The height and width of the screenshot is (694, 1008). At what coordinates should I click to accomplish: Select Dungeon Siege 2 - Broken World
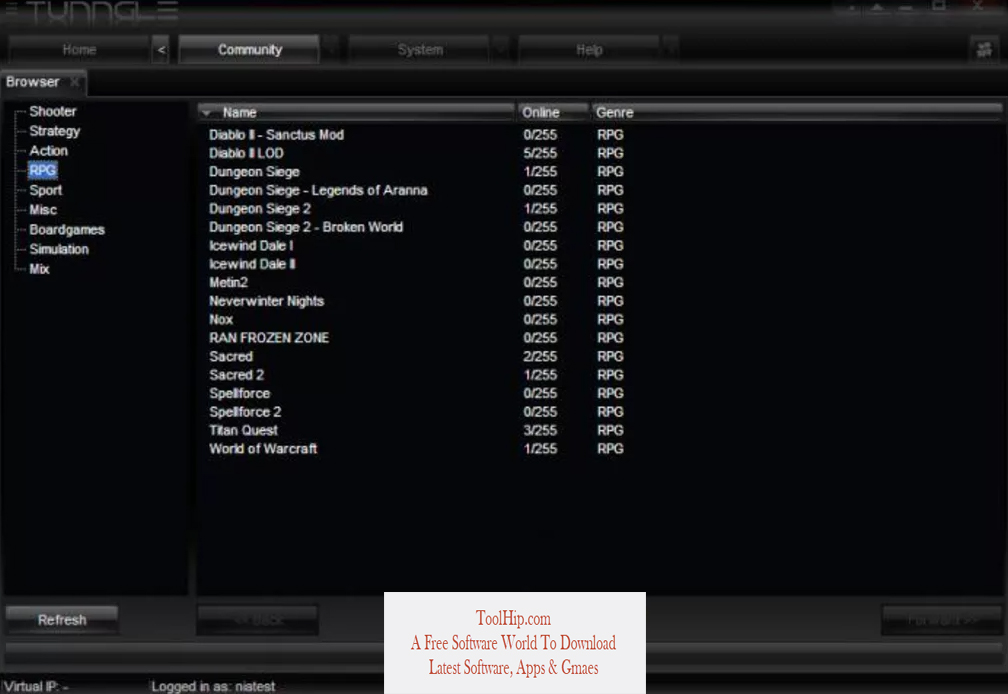[306, 227]
